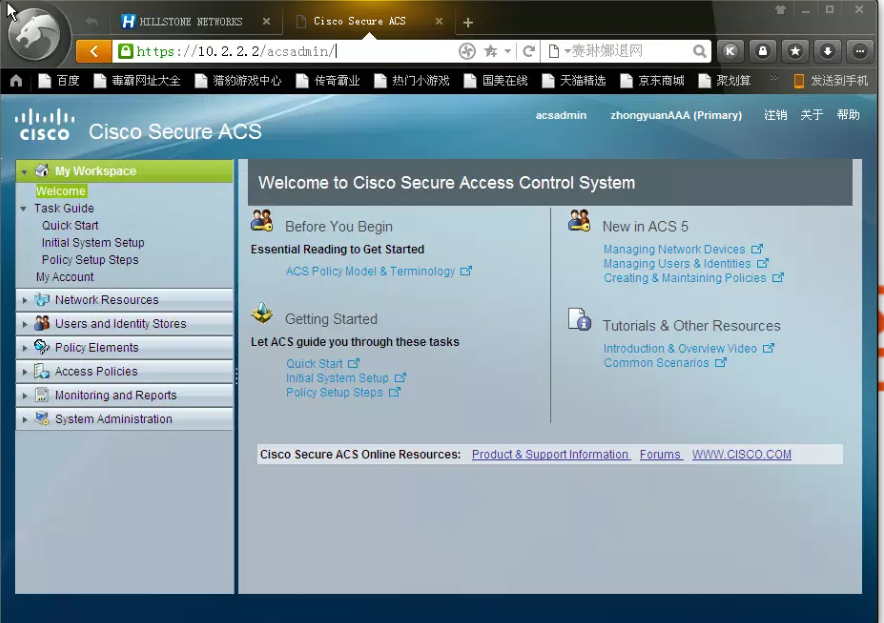Click the lock icon in browser toolbar
Viewport: 884px width, 623px height.
tap(762, 51)
